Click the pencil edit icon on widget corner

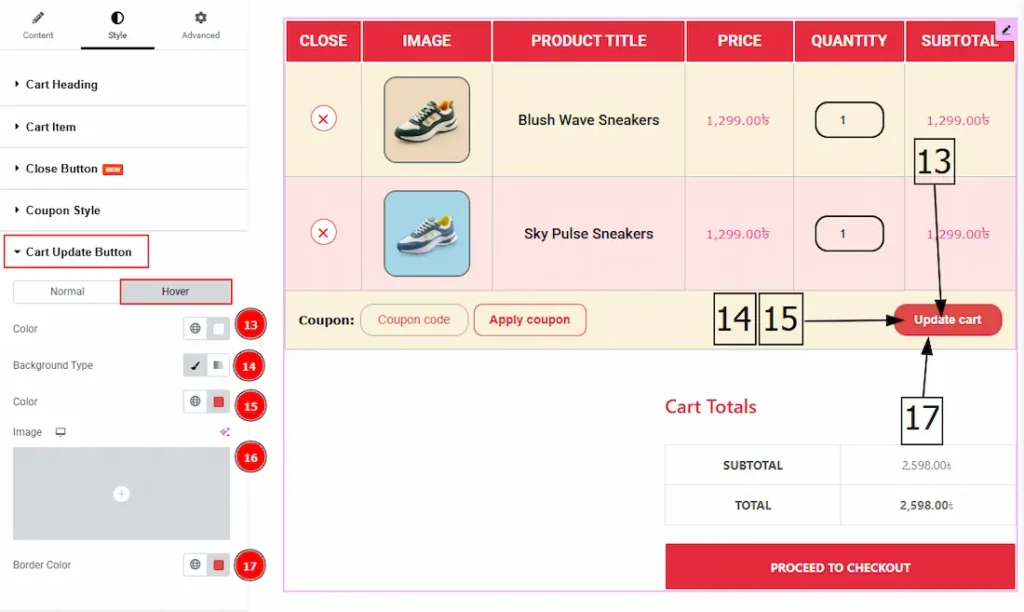[x=1005, y=30]
